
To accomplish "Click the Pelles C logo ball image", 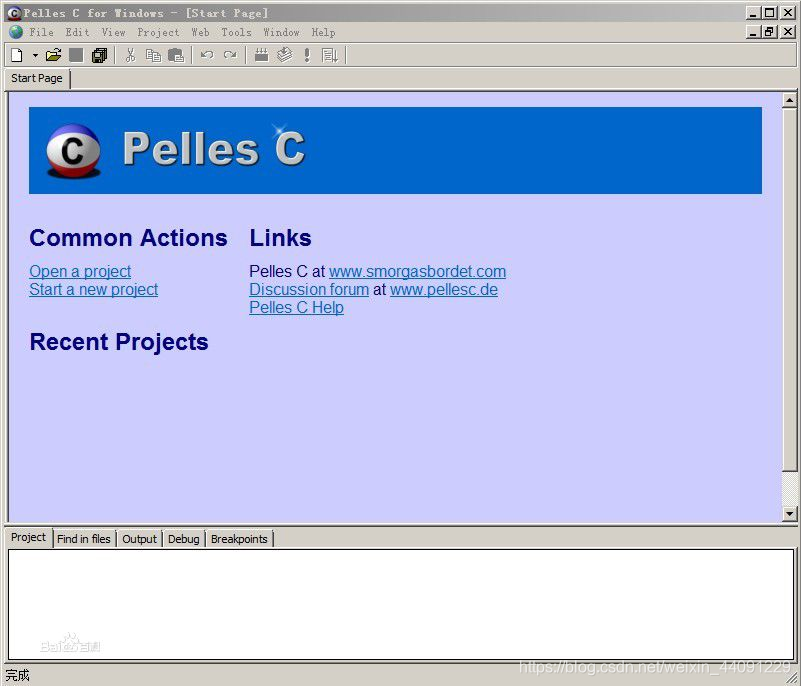I will [73, 151].
